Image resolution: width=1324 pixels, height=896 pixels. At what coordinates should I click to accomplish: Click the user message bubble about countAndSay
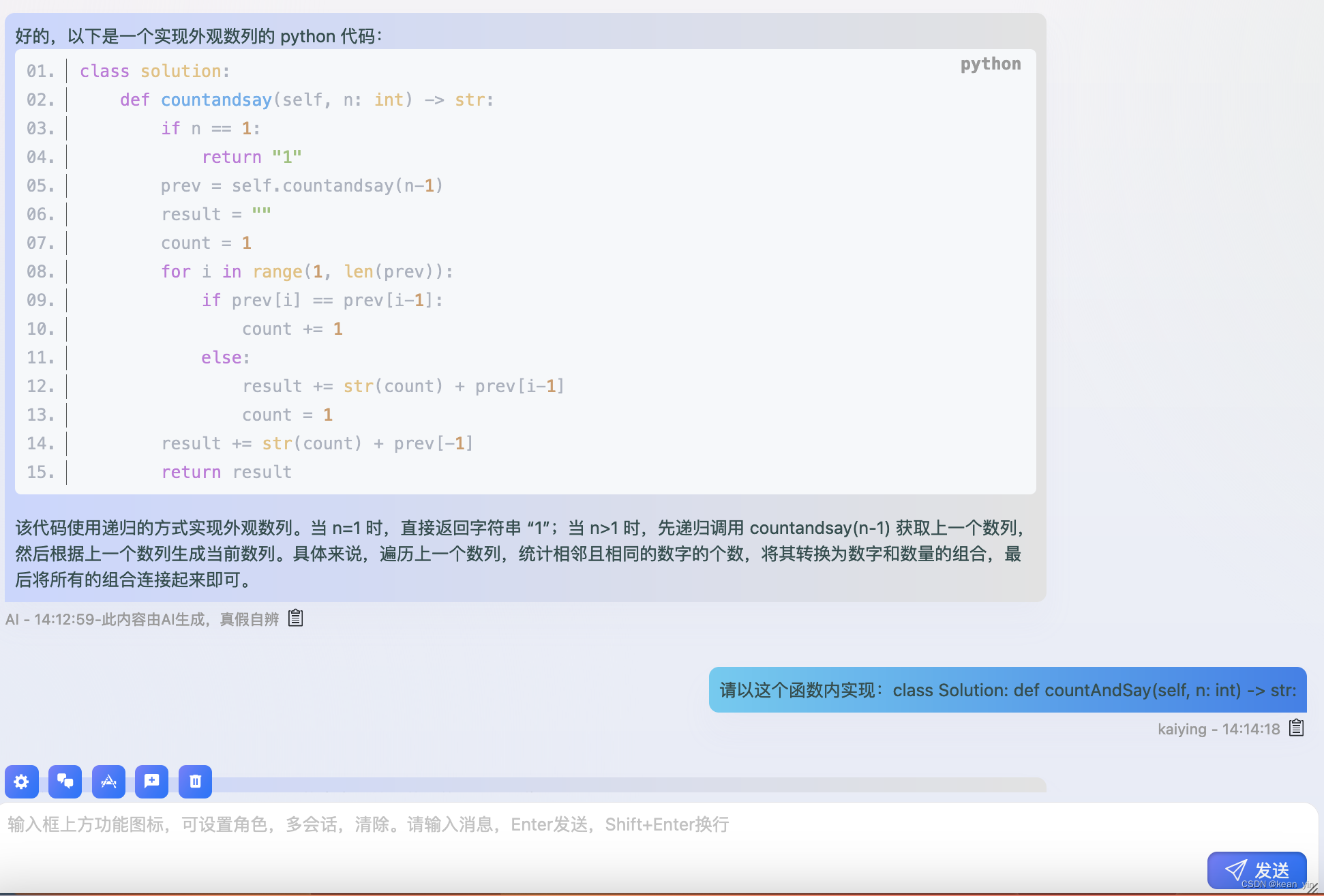(x=1008, y=690)
